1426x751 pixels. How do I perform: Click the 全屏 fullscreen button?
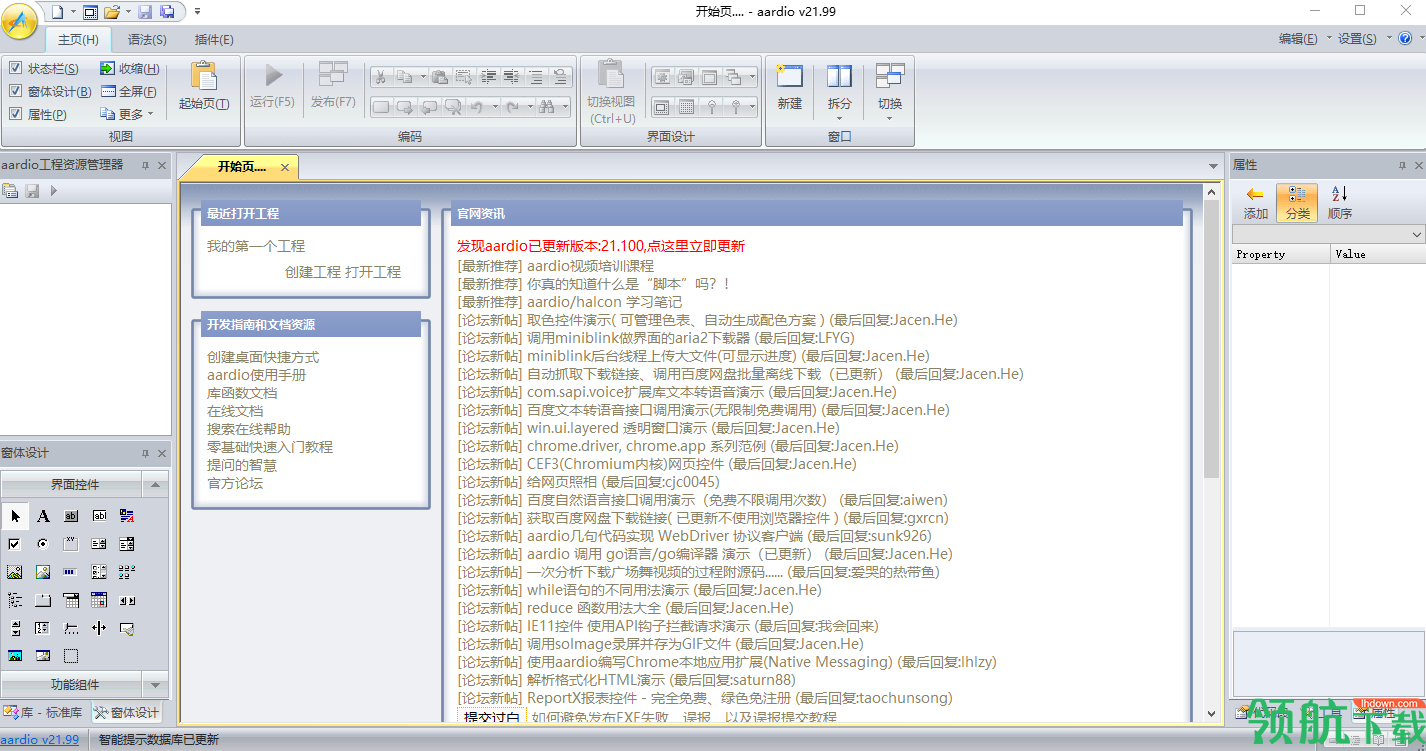click(x=129, y=91)
